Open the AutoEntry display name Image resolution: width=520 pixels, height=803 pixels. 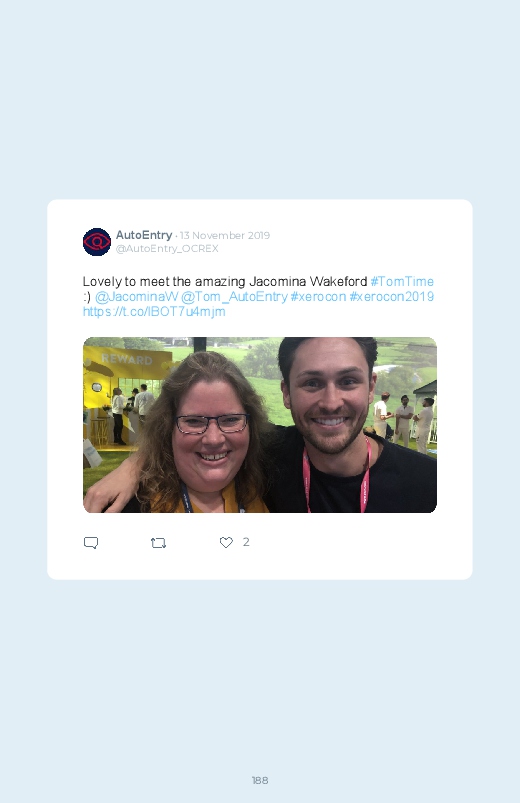(x=144, y=235)
